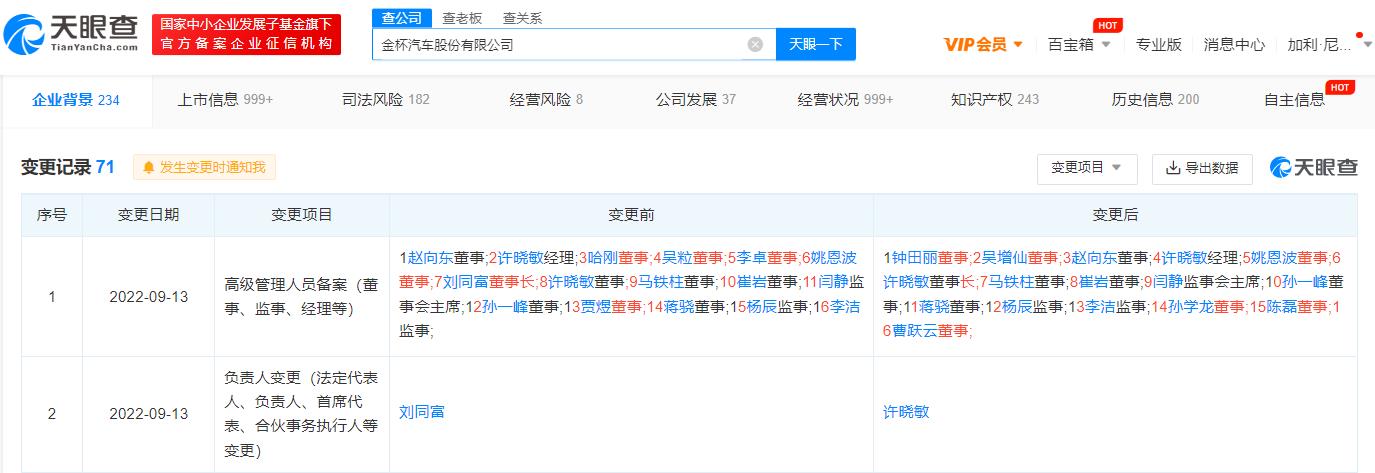
Task: Click the 变更记录 71 heading
Action: tap(68, 168)
